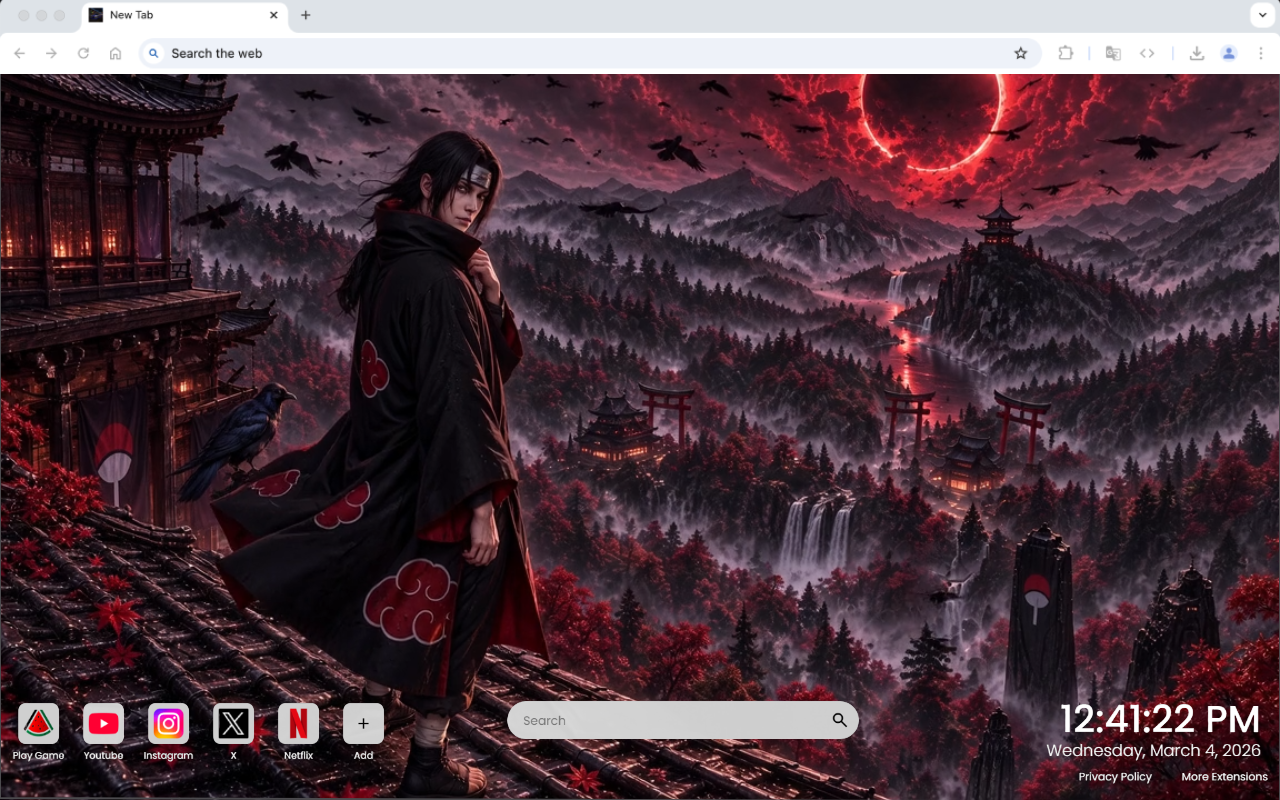
Task: Open the Privacy Policy link
Action: 1115,777
